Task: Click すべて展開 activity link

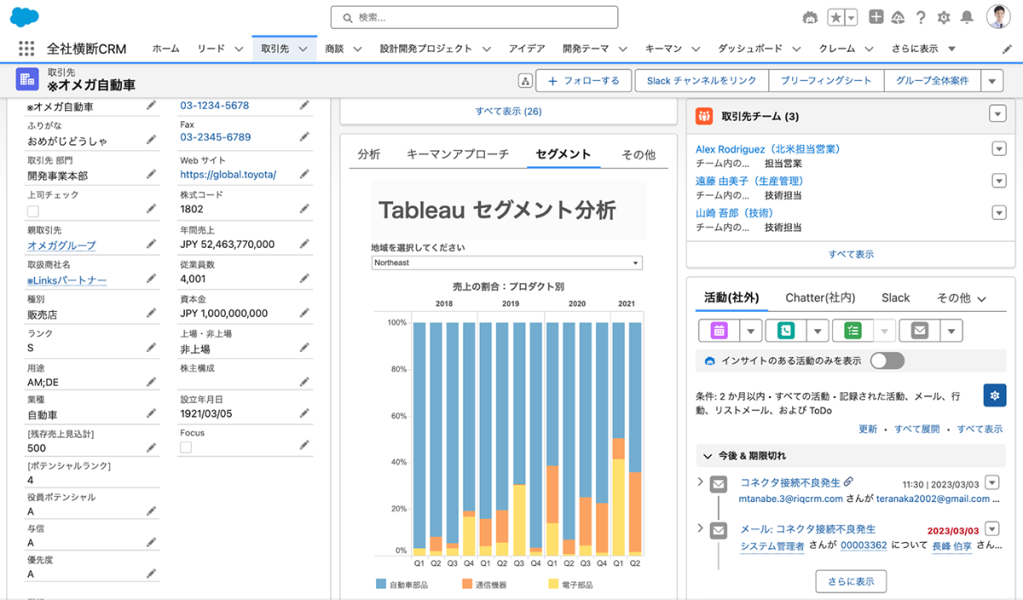Action: [917, 429]
